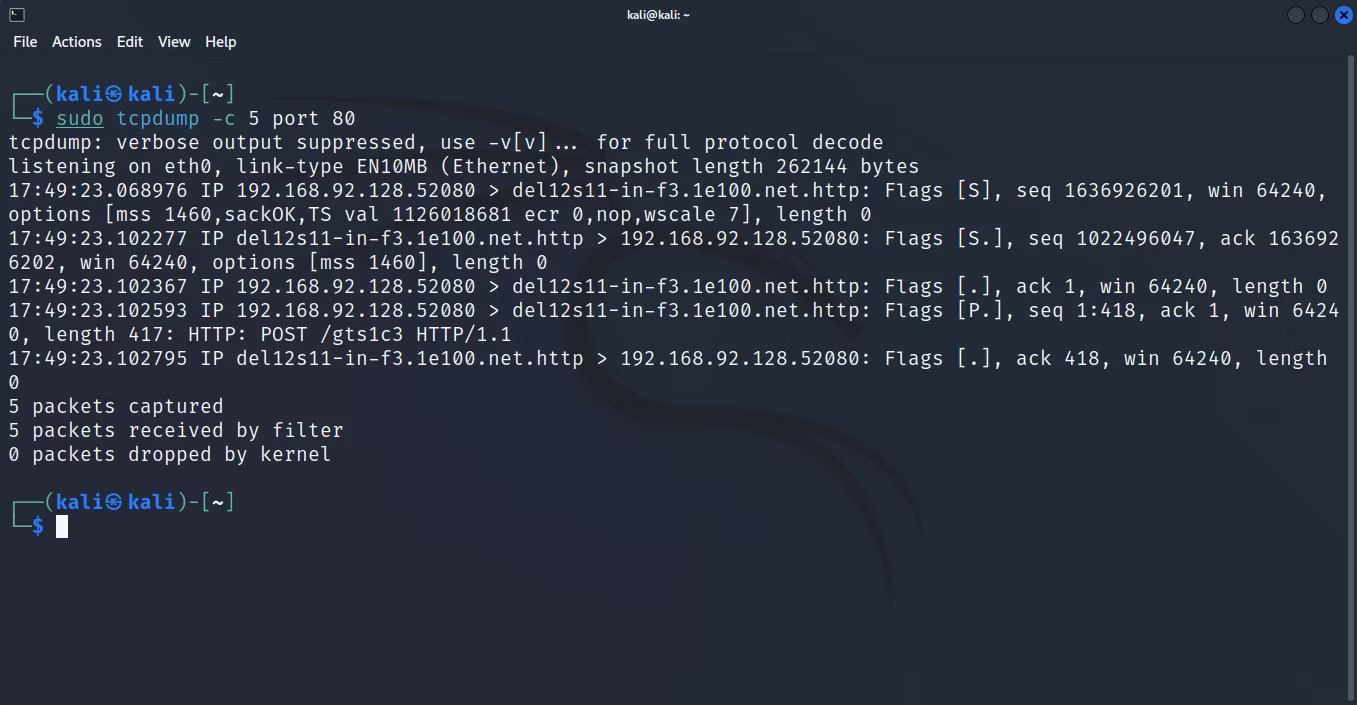Close the terminal with the blue X
Screen dimensions: 1357x705
coord(1344,15)
